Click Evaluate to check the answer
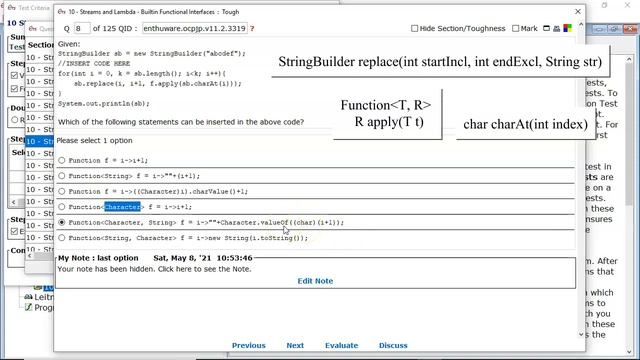This screenshot has height=360, width=640. (x=341, y=345)
